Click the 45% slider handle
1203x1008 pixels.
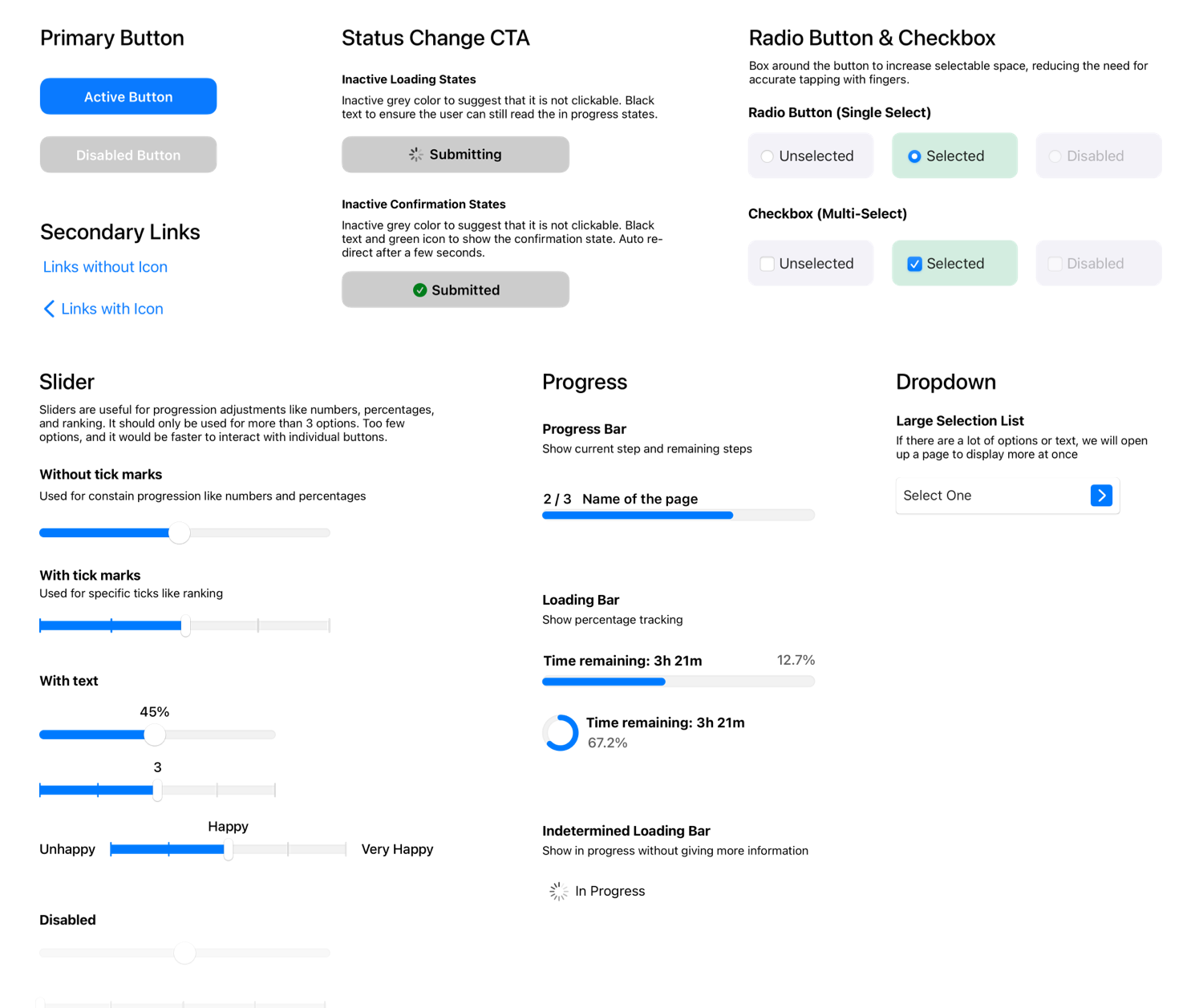coord(154,735)
